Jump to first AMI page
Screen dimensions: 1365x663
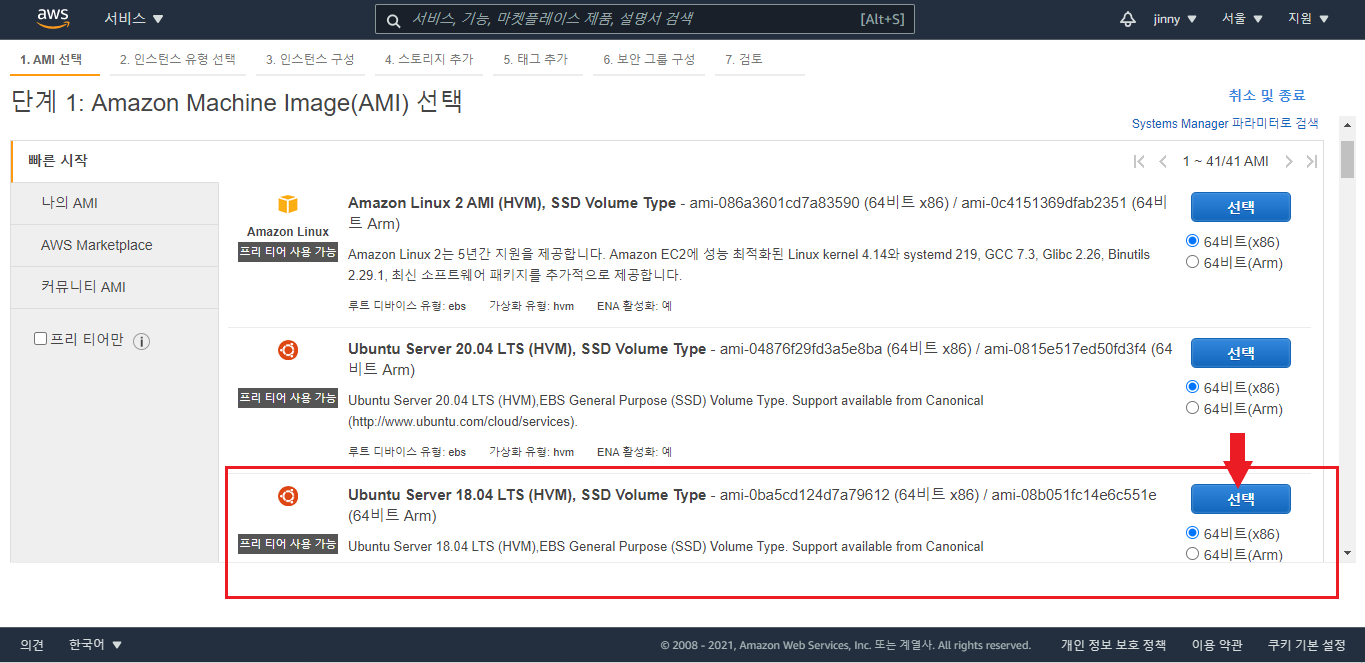pos(1139,161)
